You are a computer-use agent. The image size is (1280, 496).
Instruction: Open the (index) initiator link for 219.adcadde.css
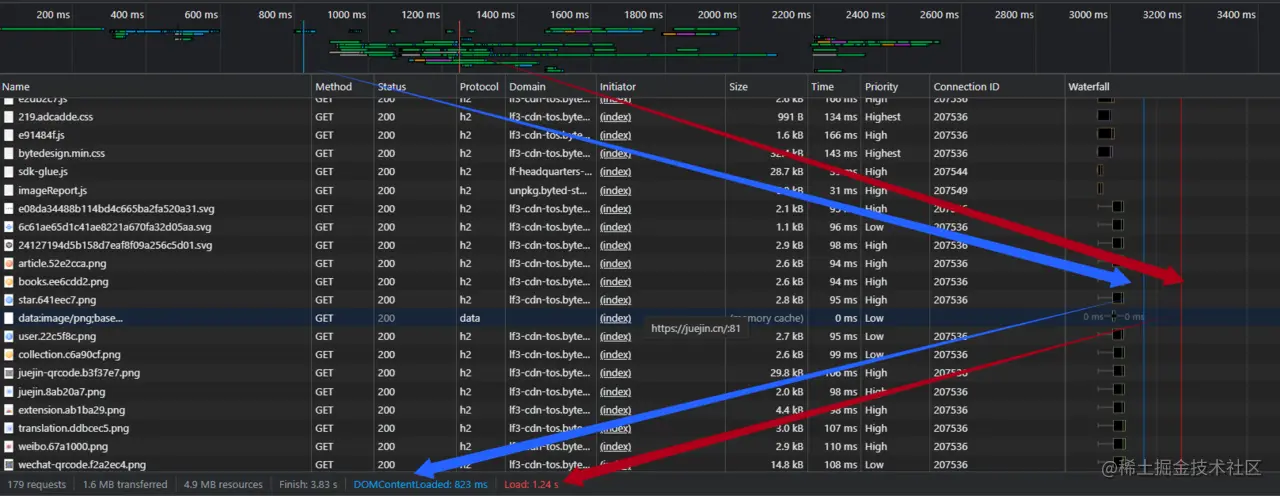pyautogui.click(x=615, y=117)
